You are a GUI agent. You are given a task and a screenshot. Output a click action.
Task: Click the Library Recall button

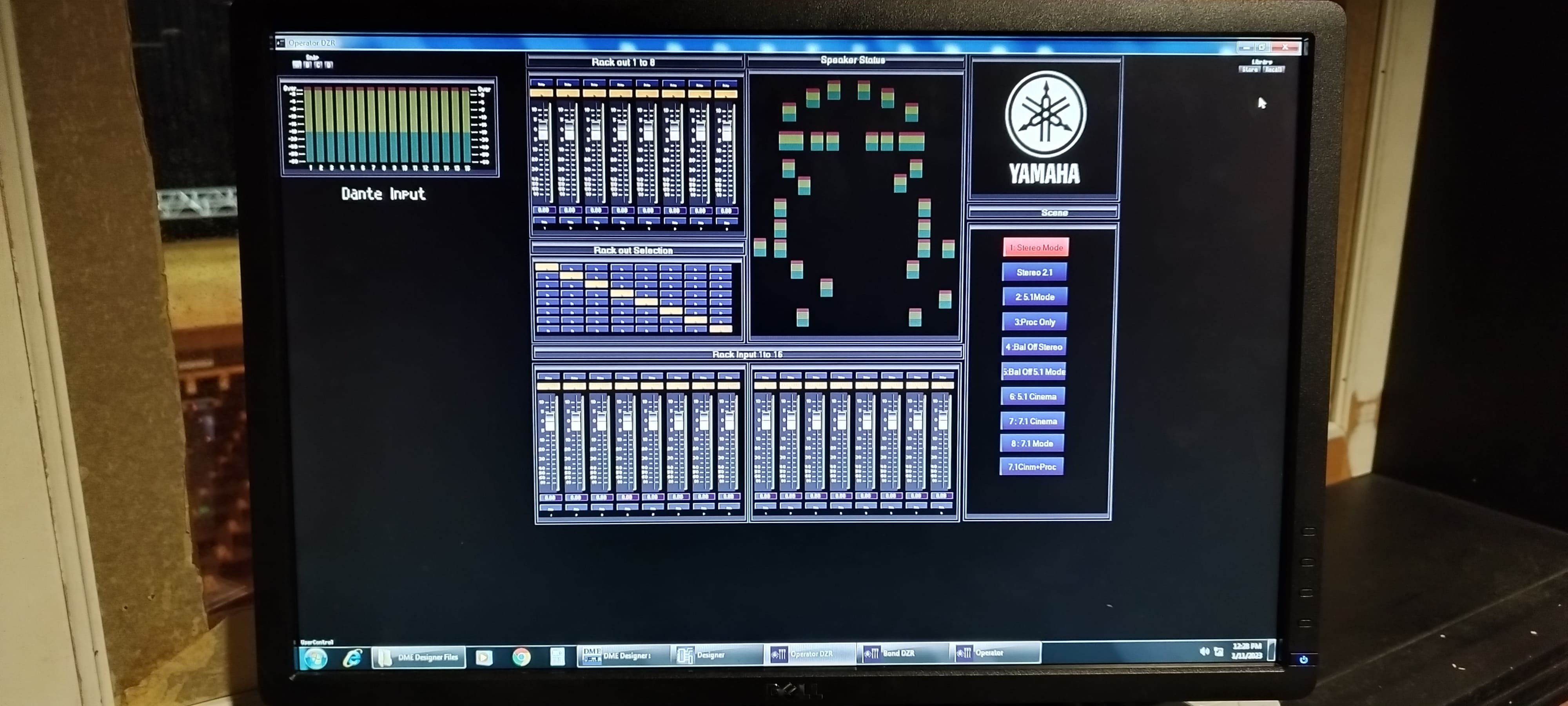tap(1273, 69)
